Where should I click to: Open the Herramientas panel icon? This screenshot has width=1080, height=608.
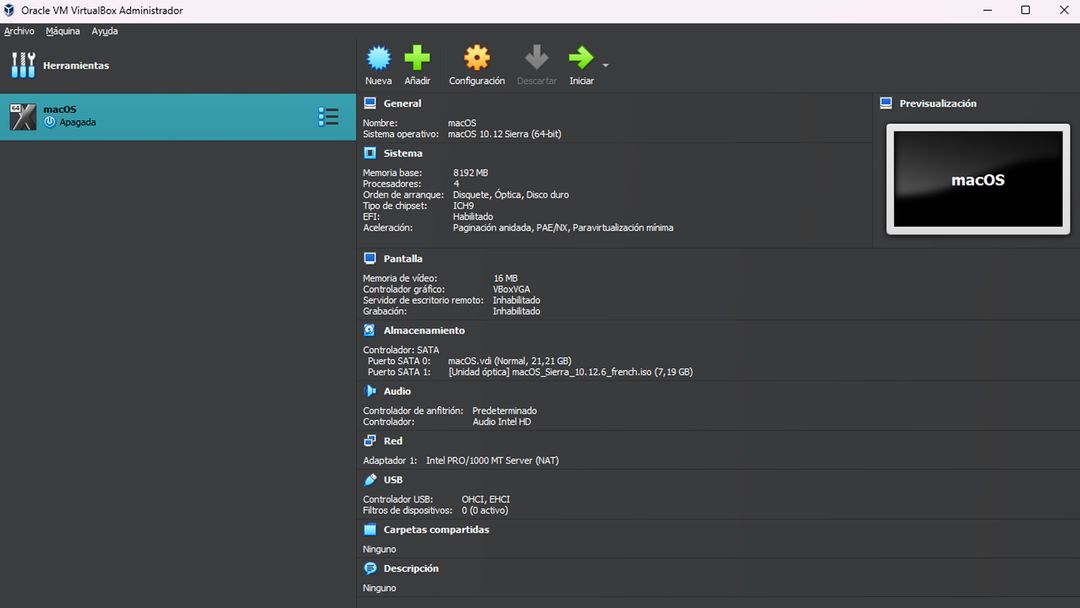click(x=21, y=64)
